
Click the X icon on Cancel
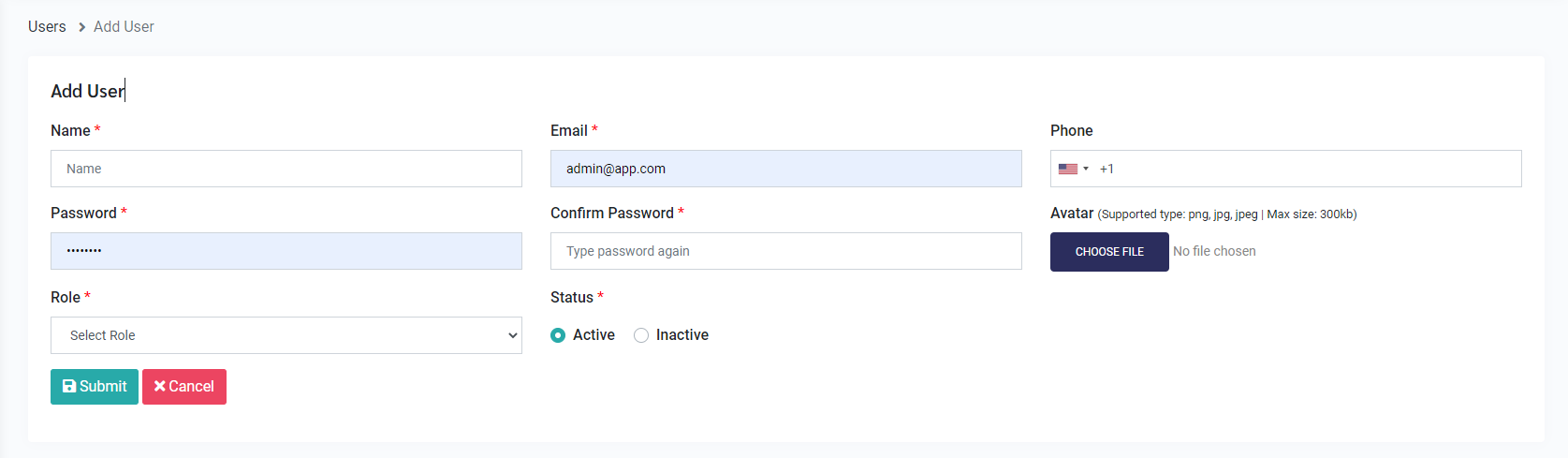click(x=160, y=387)
